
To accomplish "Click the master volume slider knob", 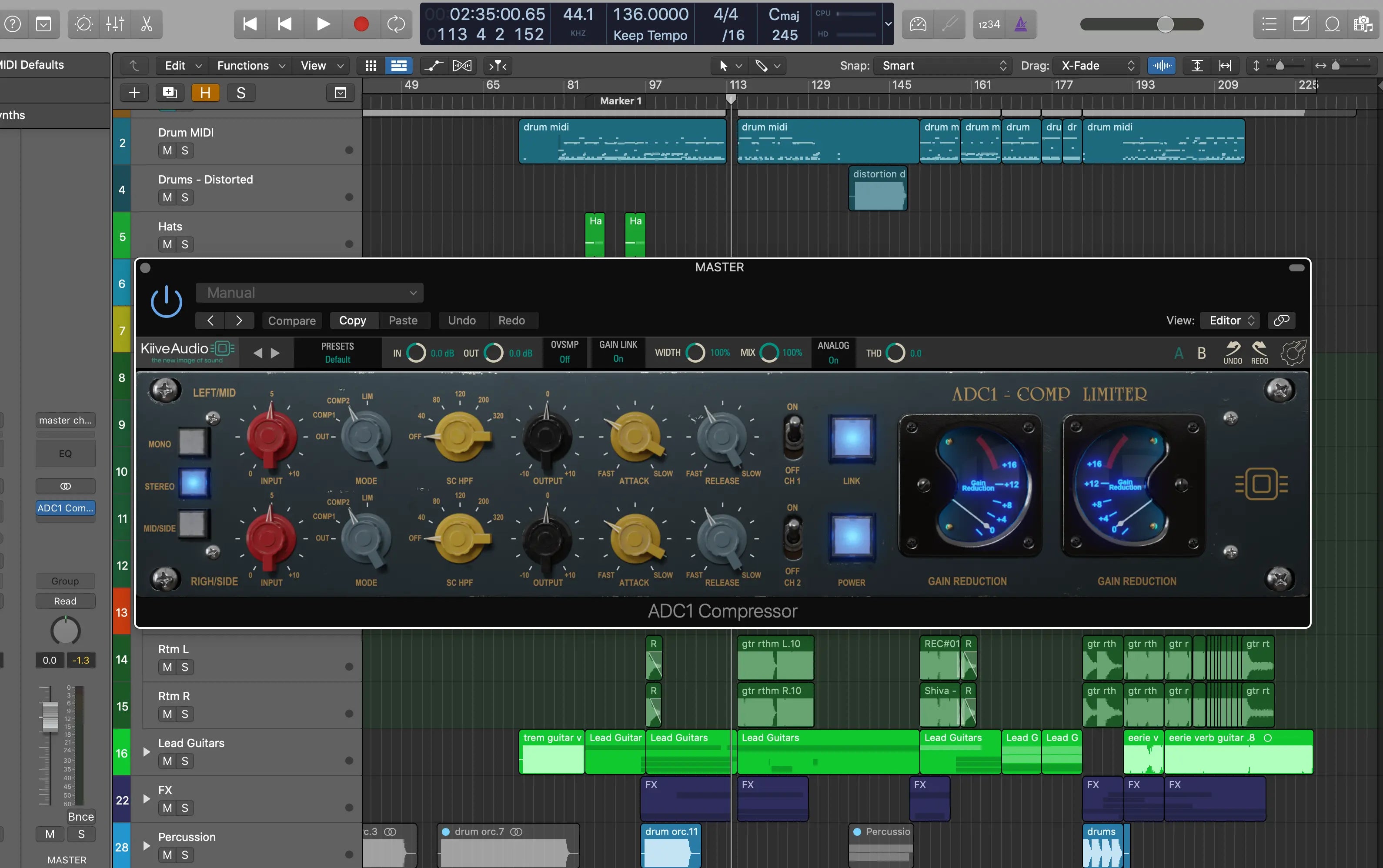I will pos(1165,24).
